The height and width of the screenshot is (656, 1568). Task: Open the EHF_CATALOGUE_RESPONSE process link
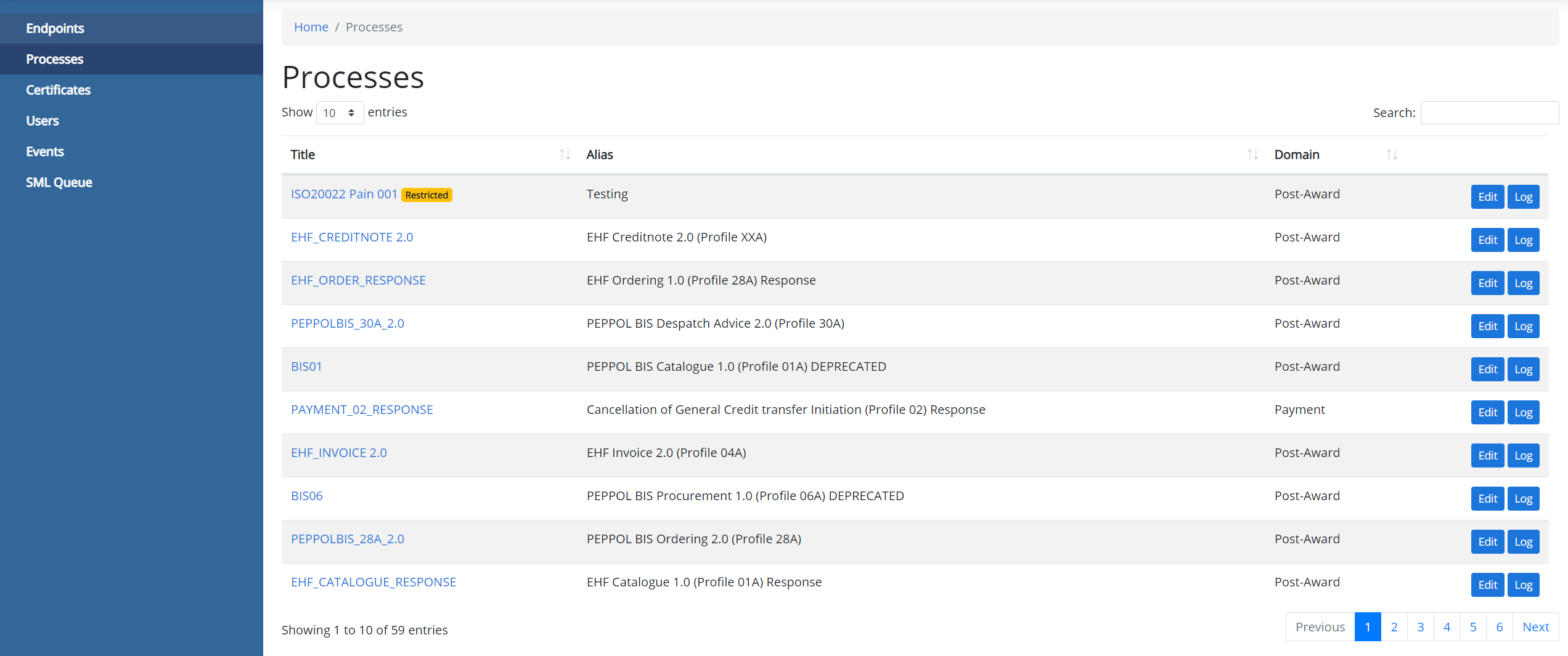(374, 582)
